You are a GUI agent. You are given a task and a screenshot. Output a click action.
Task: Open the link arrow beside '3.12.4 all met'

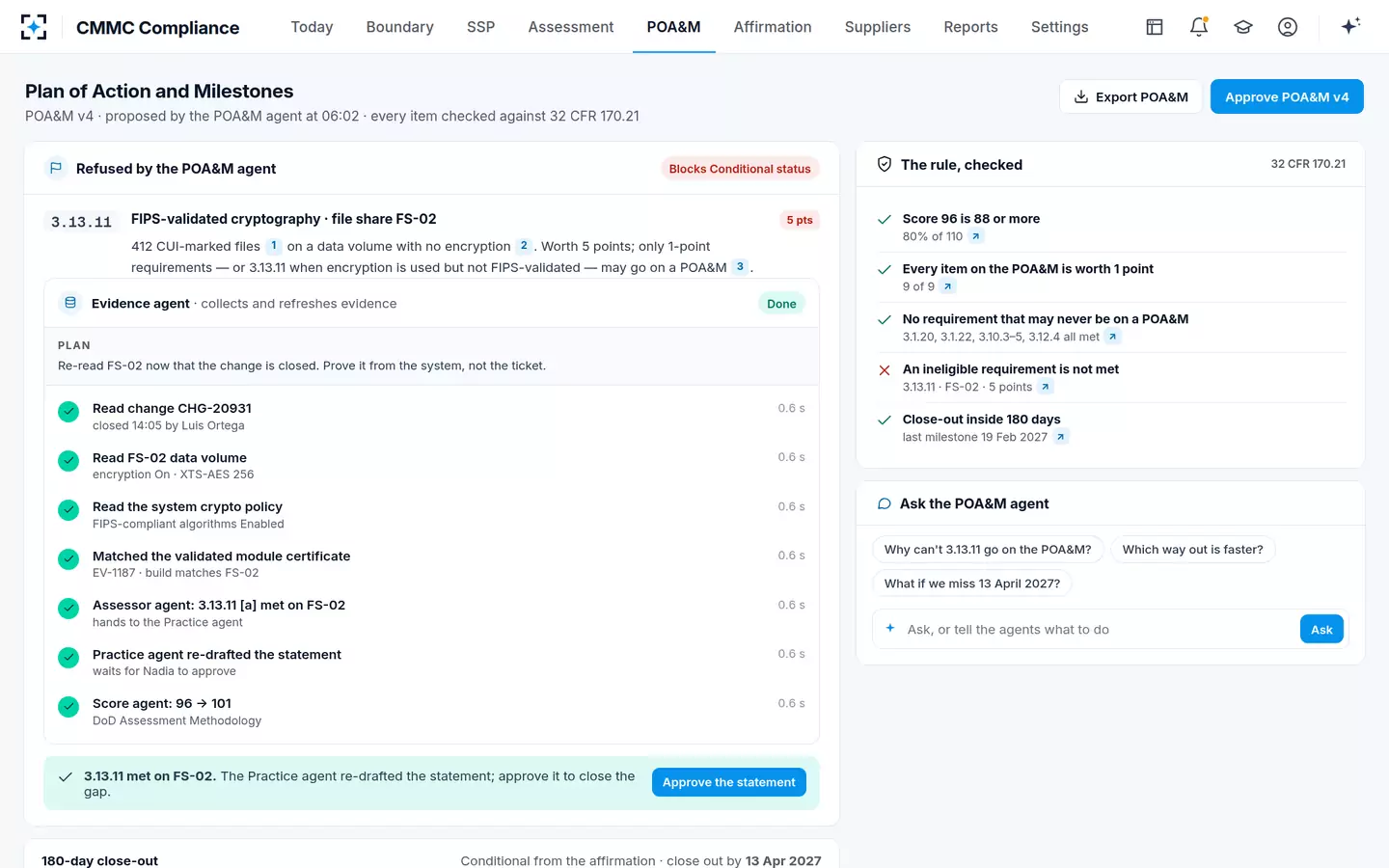click(1113, 337)
